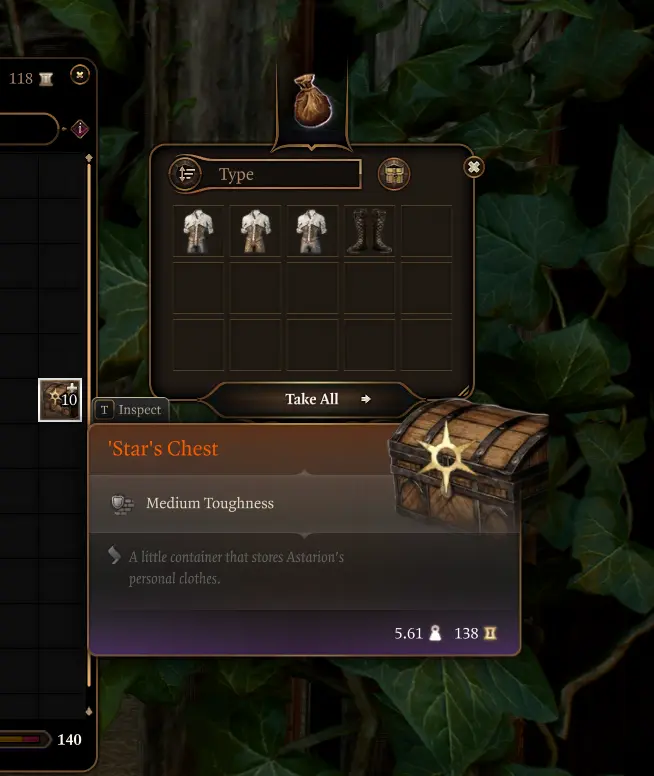The width and height of the screenshot is (654, 776).
Task: Click the pouch icon above the container
Action: point(312,100)
